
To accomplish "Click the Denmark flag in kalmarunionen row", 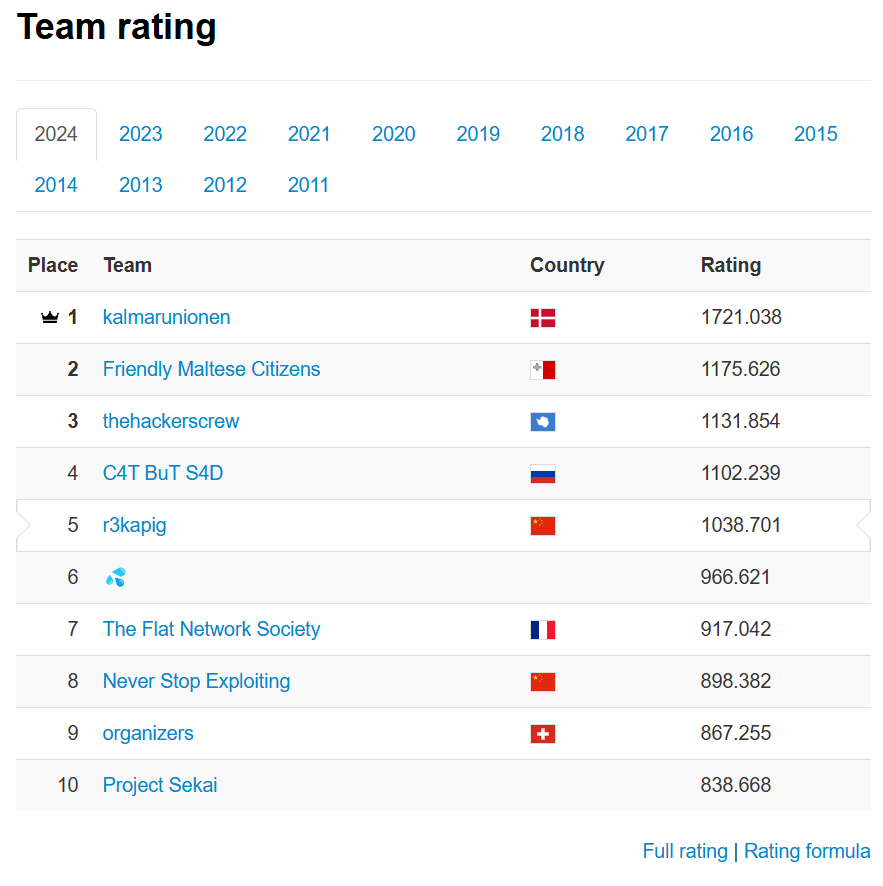I will [542, 318].
